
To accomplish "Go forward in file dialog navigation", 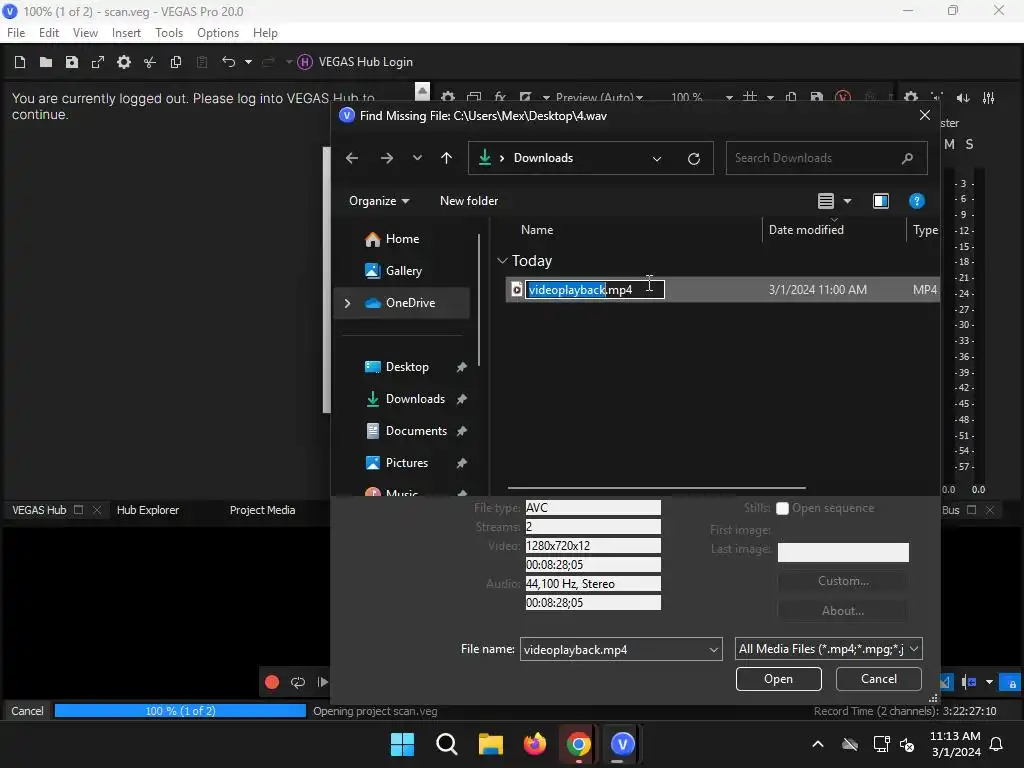I will pyautogui.click(x=387, y=158).
